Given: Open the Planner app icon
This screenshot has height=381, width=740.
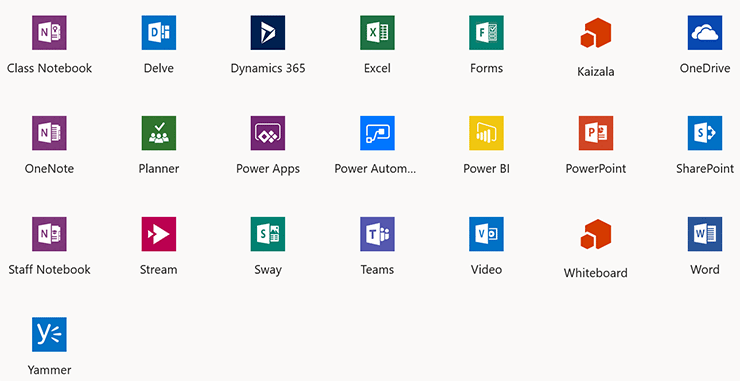Looking at the screenshot, I should point(159,133).
